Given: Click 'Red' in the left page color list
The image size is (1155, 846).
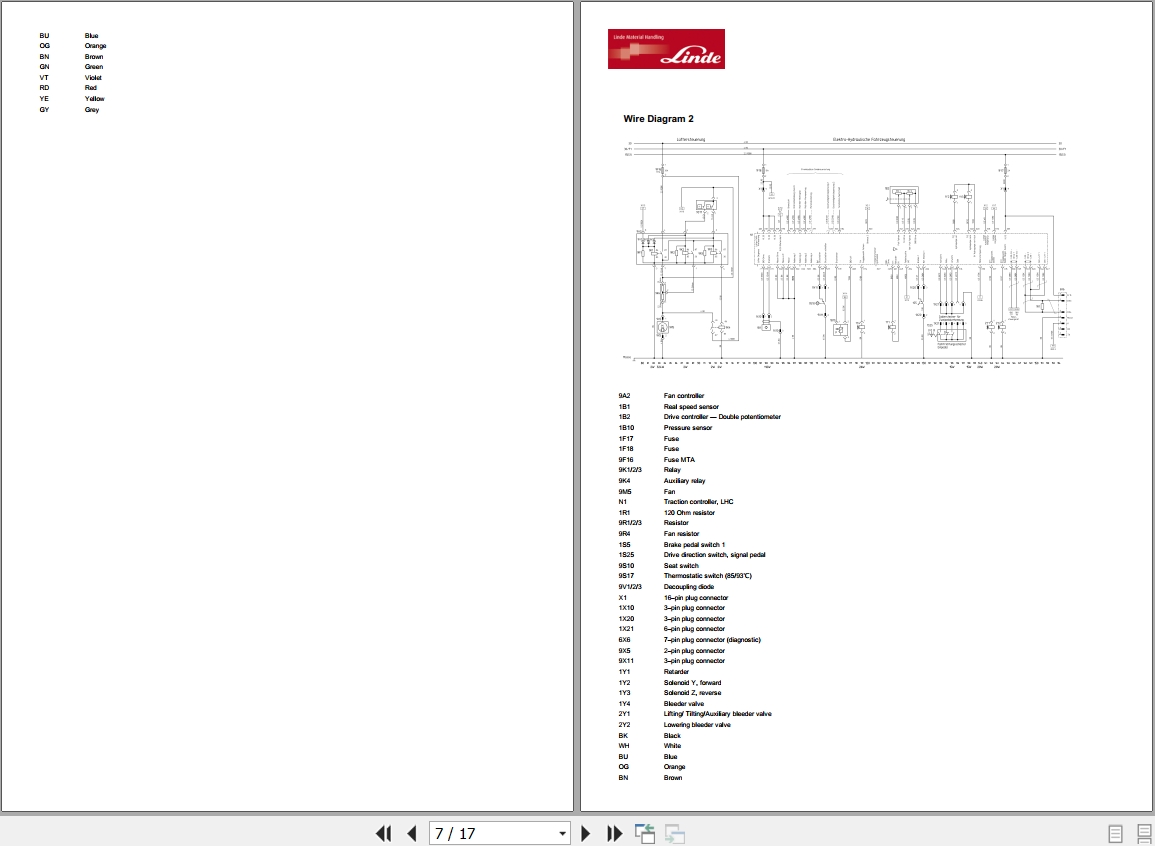Looking at the screenshot, I should [91, 88].
